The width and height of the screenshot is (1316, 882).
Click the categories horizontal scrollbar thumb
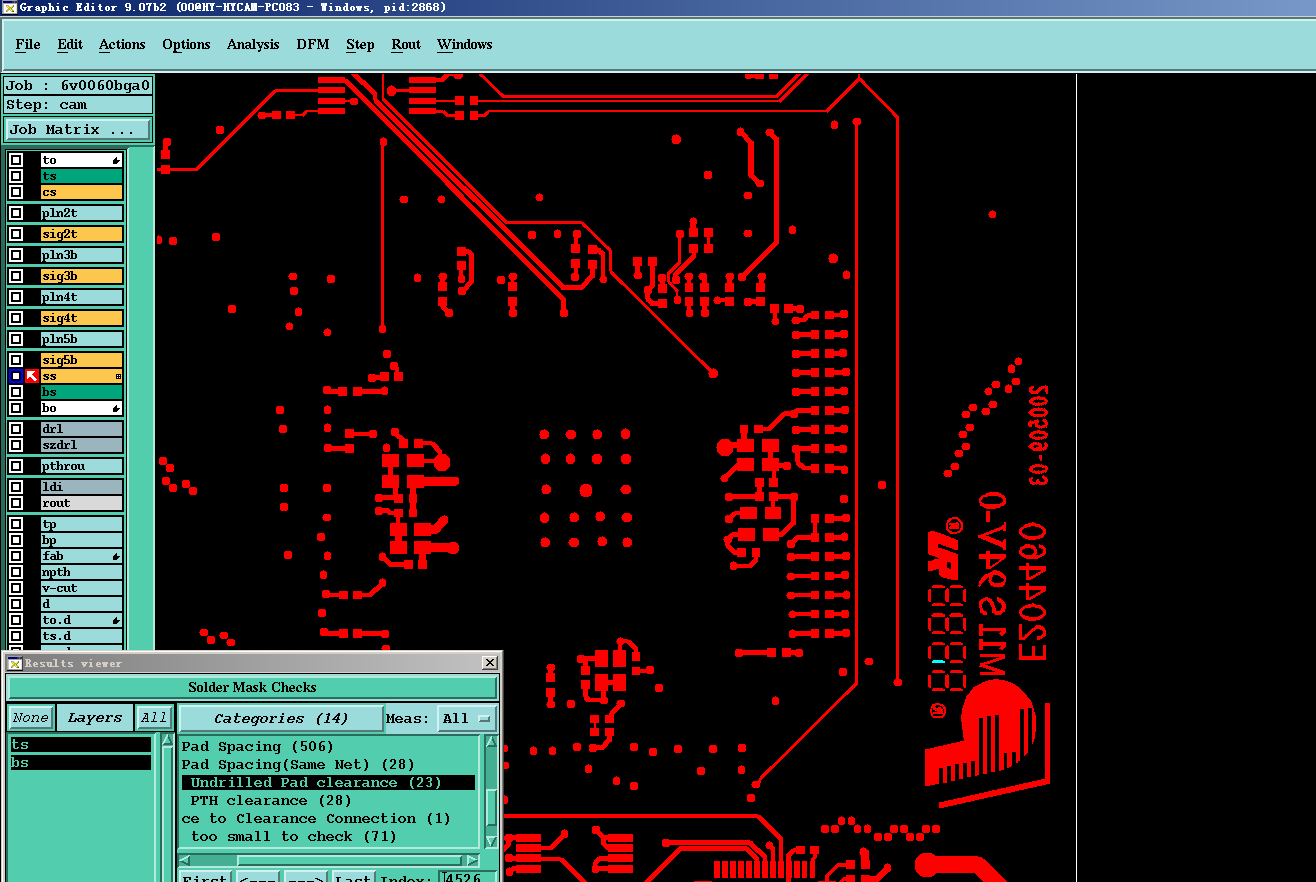[349, 860]
